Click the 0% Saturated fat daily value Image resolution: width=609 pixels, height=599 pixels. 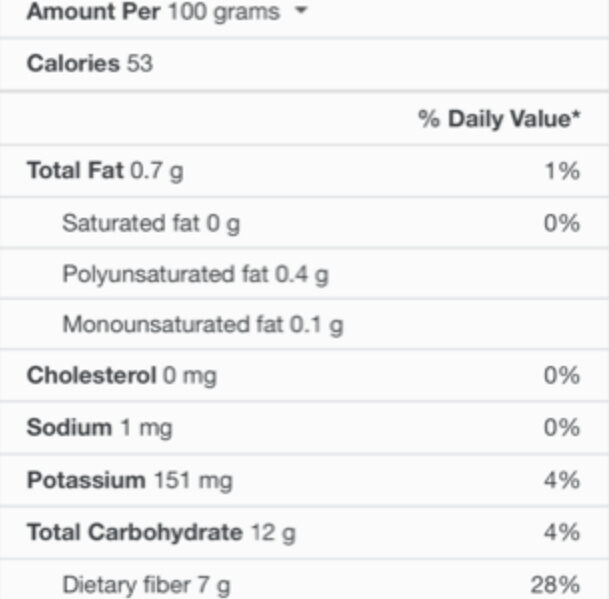click(x=562, y=223)
